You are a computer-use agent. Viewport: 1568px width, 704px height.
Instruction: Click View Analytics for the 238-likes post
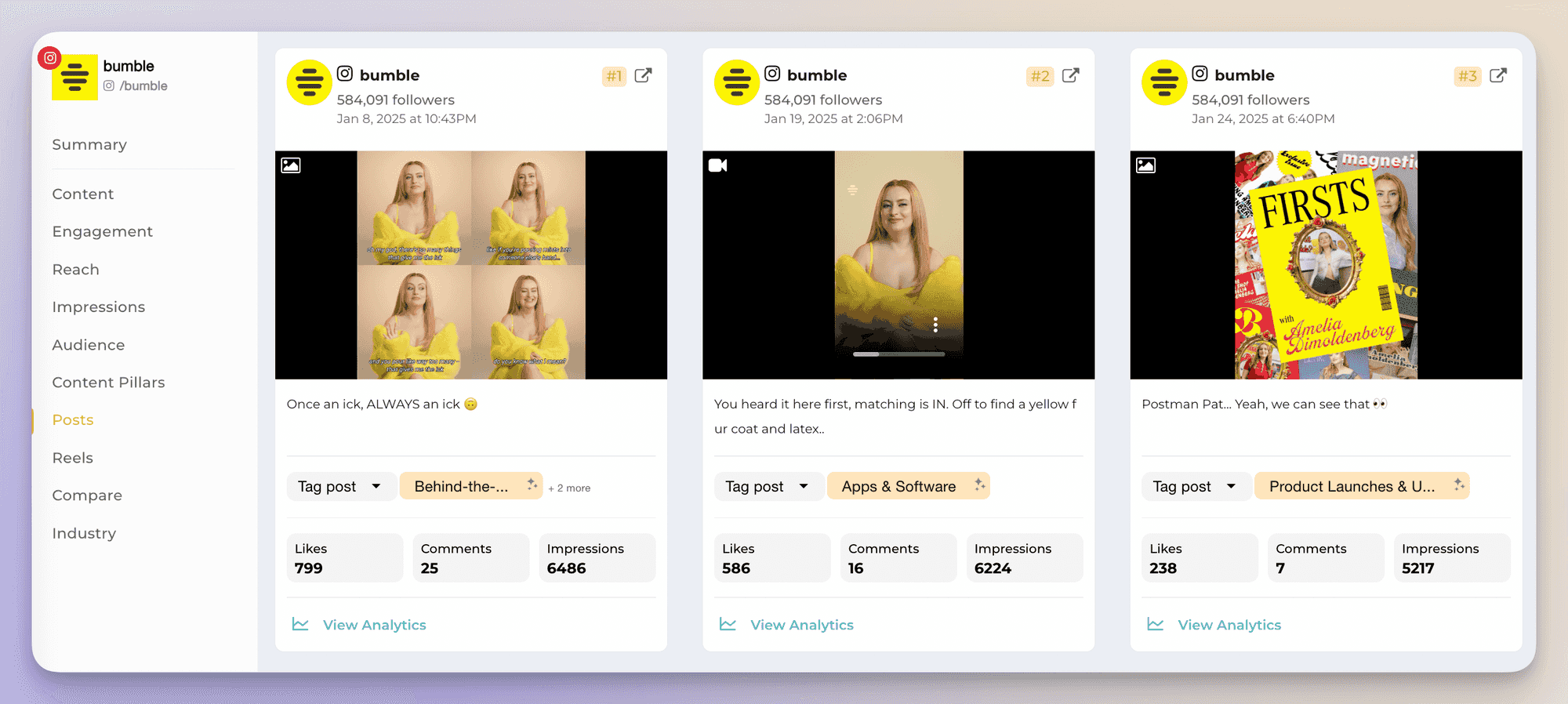1229,625
